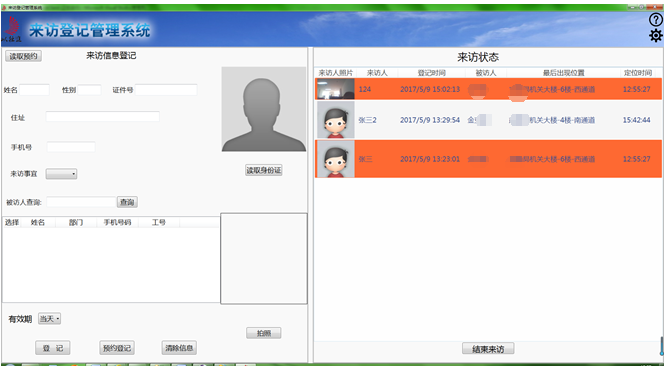Click the 工号 column header

[158, 222]
